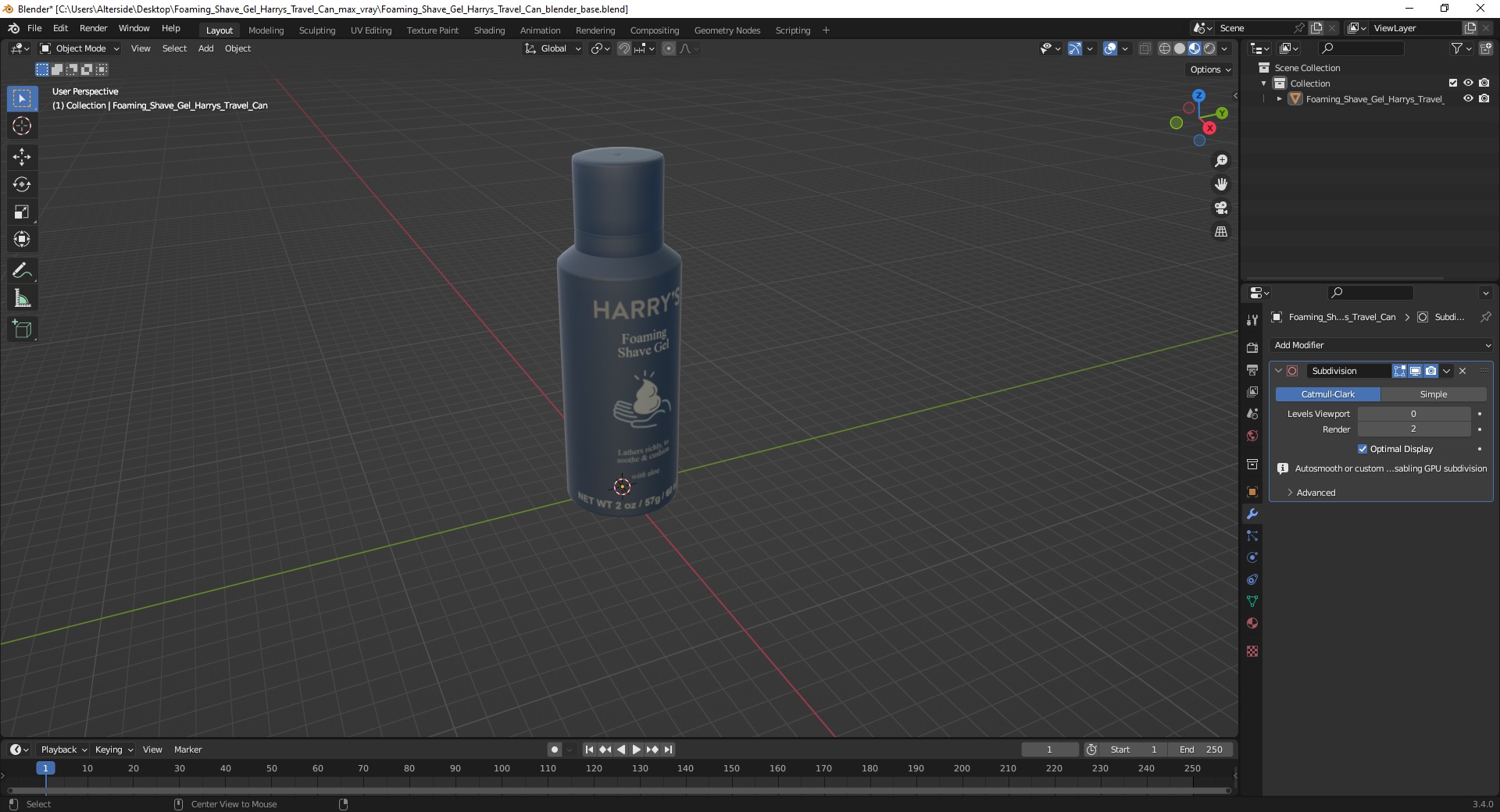Screen dimensions: 1500x812
Task: Toggle proportional editing in header
Action: click(x=669, y=48)
